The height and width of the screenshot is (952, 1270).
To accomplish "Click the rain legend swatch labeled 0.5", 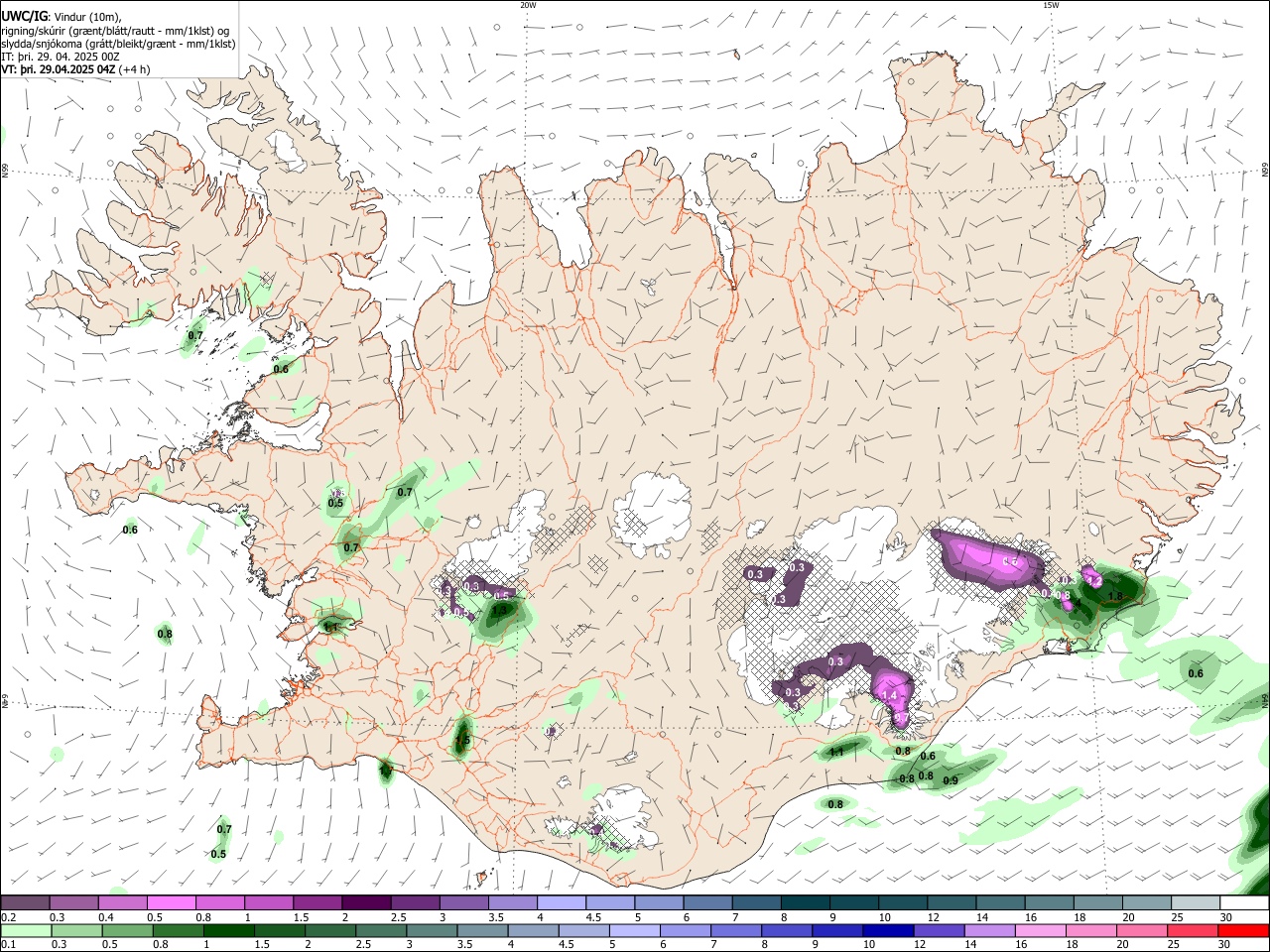I will [x=127, y=930].
